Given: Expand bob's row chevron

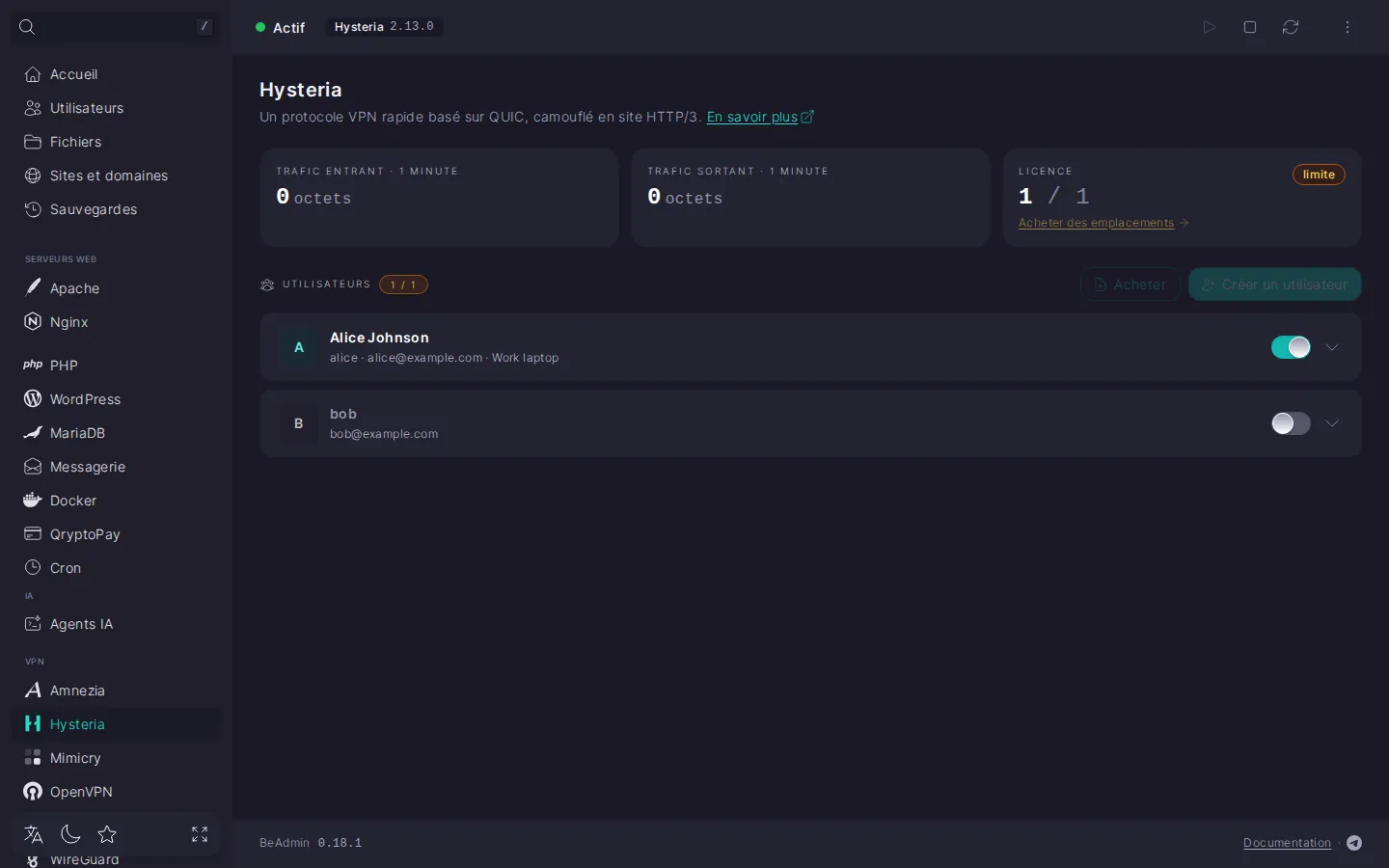Looking at the screenshot, I should point(1332,423).
